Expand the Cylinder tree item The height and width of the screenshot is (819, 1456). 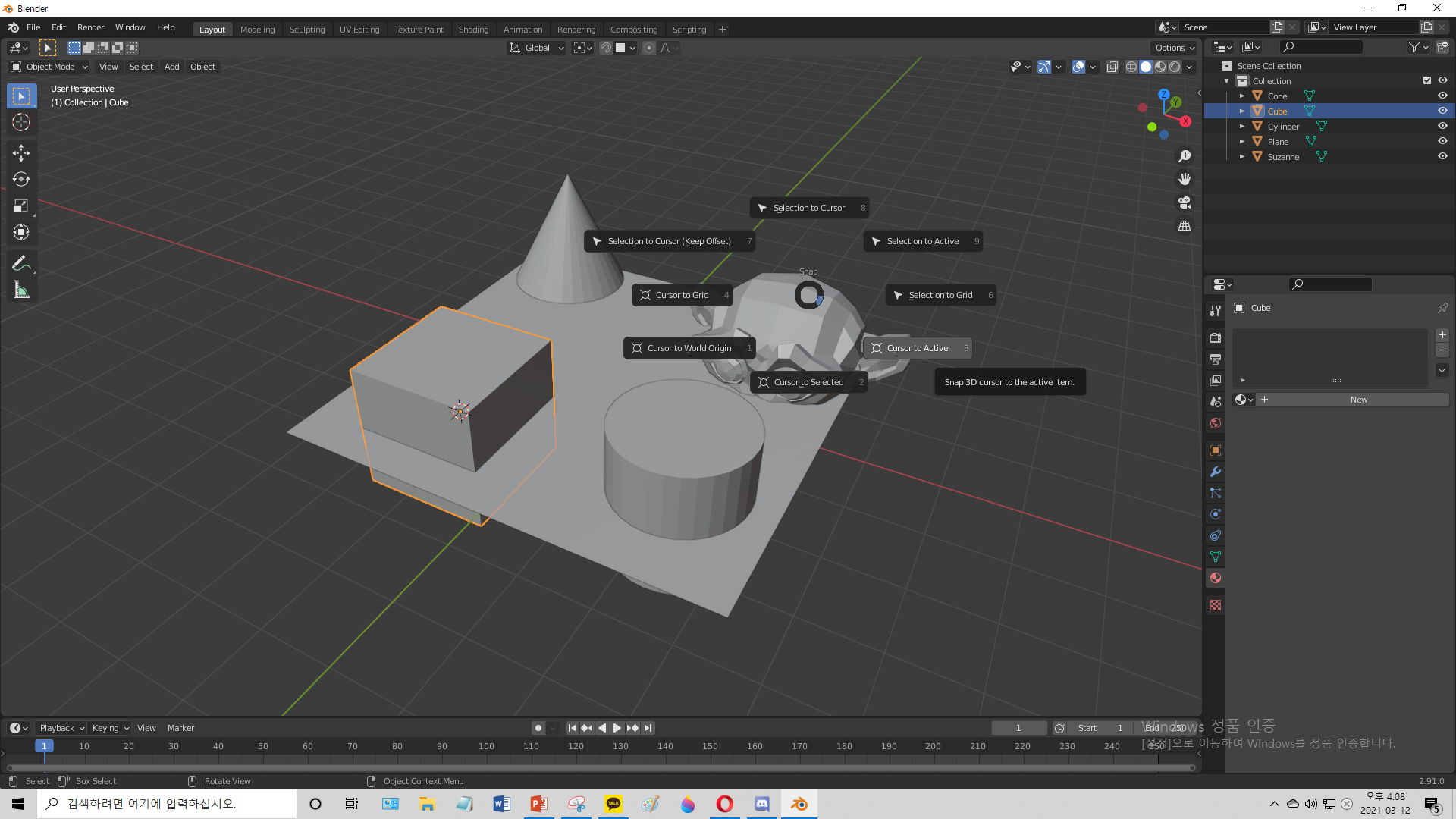(1241, 127)
